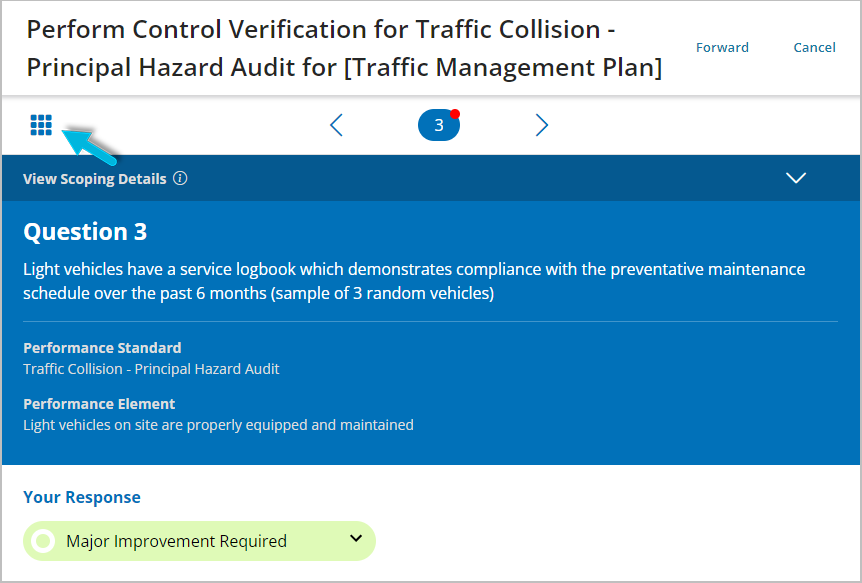Screen dimensions: 862x583
Task: Click the Question 3 heading
Action: pyautogui.click(x=85, y=232)
